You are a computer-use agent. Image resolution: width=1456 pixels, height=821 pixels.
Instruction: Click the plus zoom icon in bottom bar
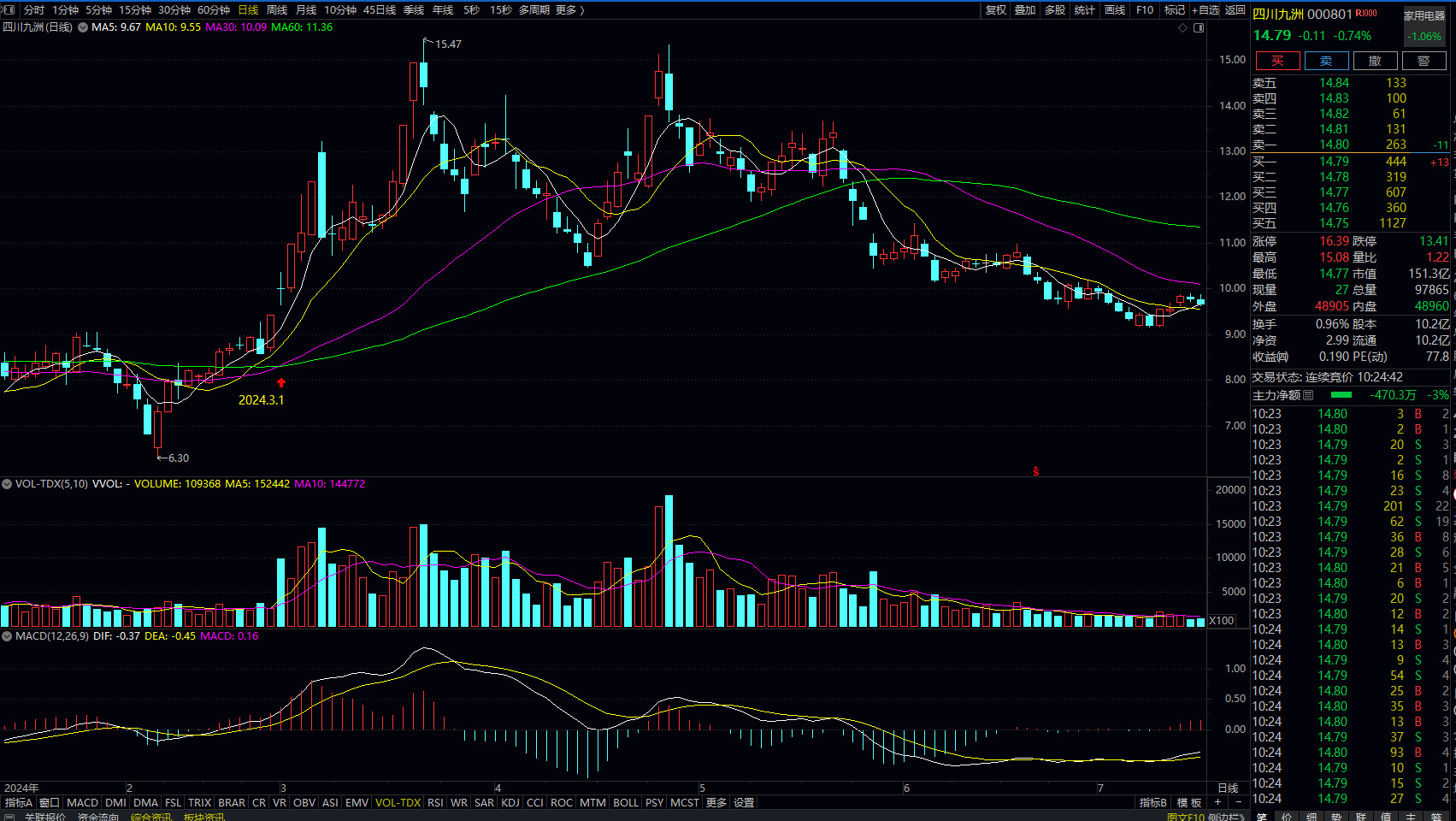pos(1217,802)
